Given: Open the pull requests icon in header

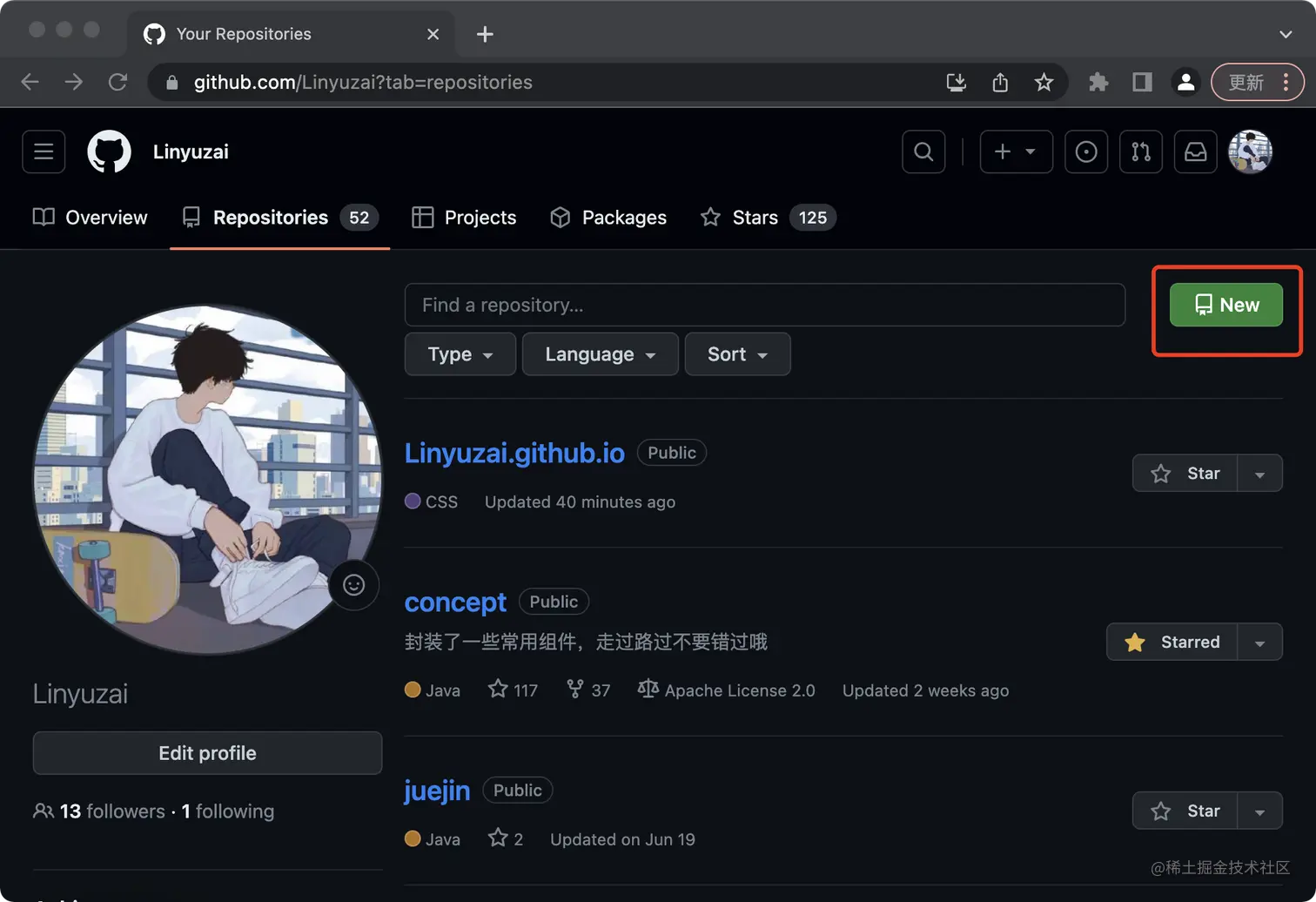Looking at the screenshot, I should click(x=1141, y=151).
